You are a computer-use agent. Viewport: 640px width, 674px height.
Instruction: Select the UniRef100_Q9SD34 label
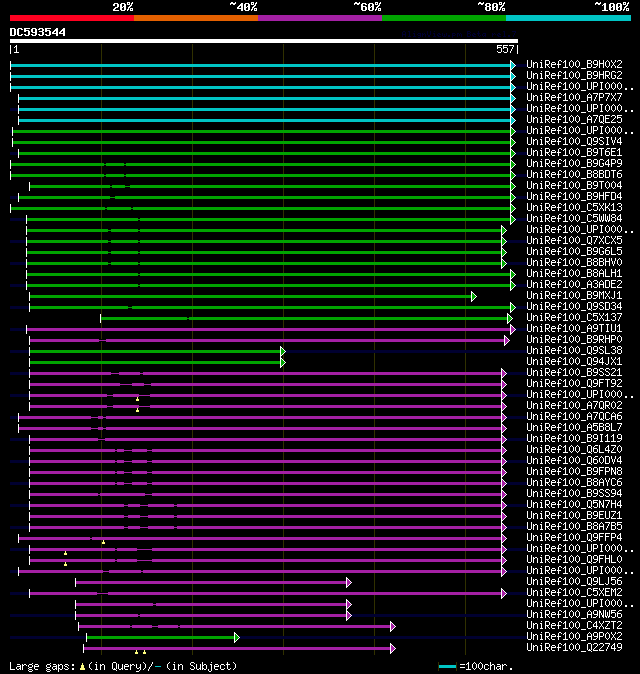pos(574,306)
